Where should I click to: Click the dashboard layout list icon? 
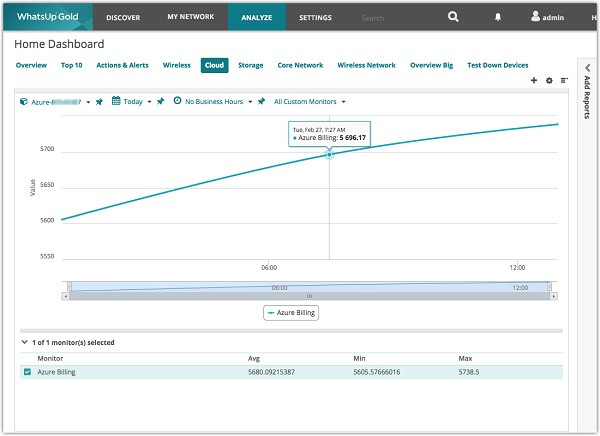564,80
